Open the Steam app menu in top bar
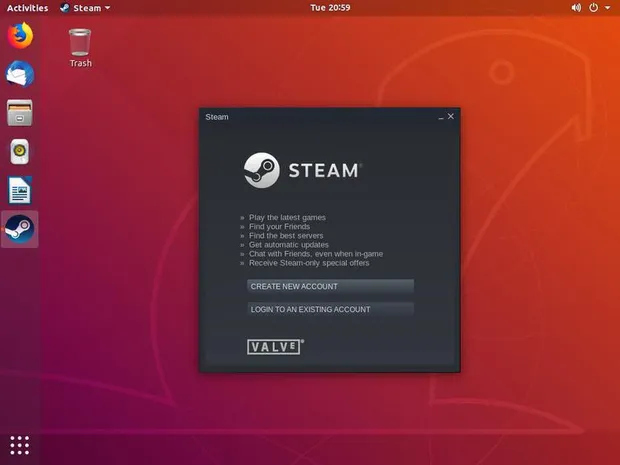This screenshot has height=465, width=620. click(85, 8)
